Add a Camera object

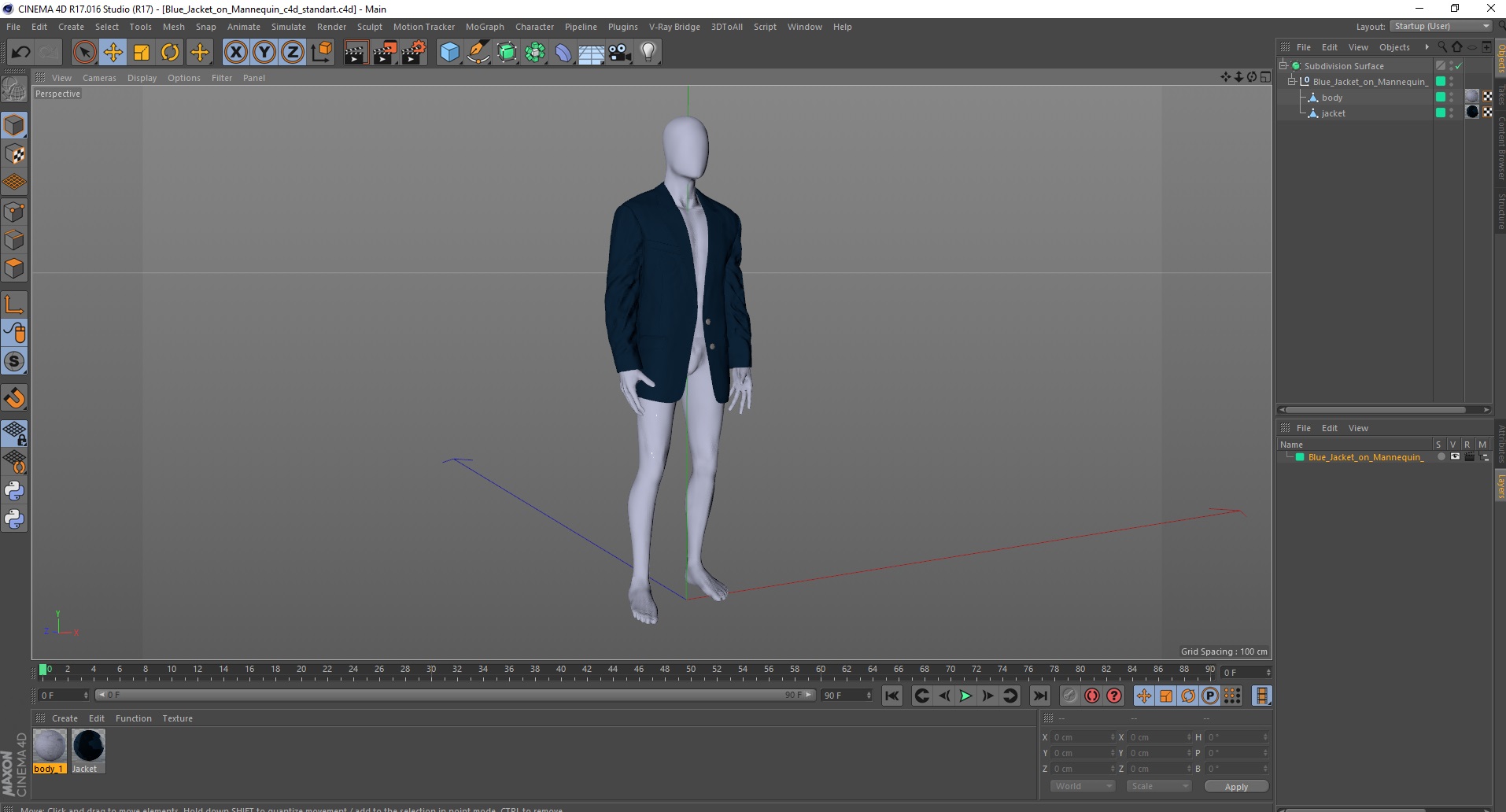pyautogui.click(x=620, y=53)
